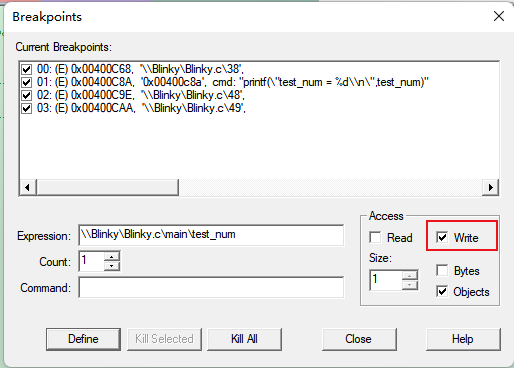Toggle breakpoint 03 at Blinky.c\49
Viewport: 514px width, 368px height.
26,109
